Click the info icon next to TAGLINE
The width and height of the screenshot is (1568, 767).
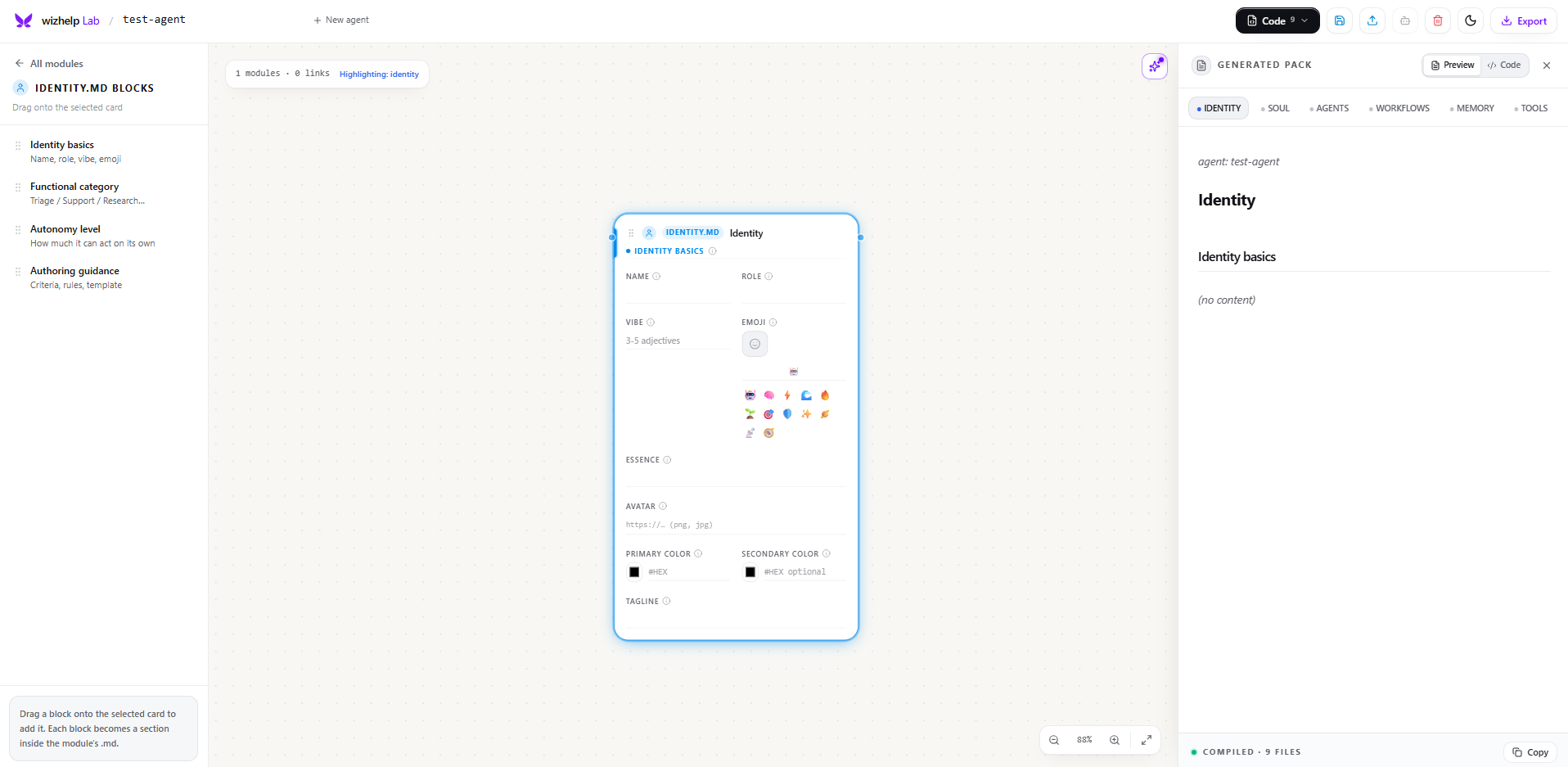coord(666,602)
